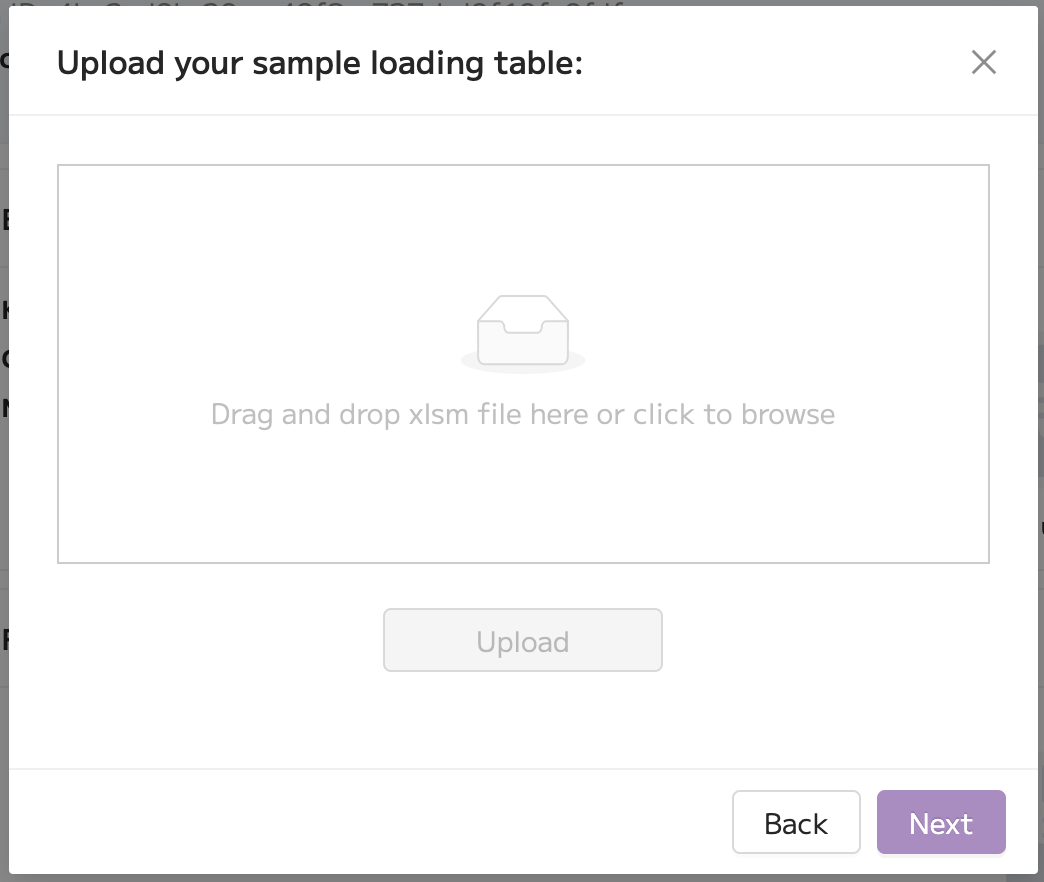Submit file with the Upload button
Image resolution: width=1044 pixels, height=882 pixels.
tap(523, 640)
